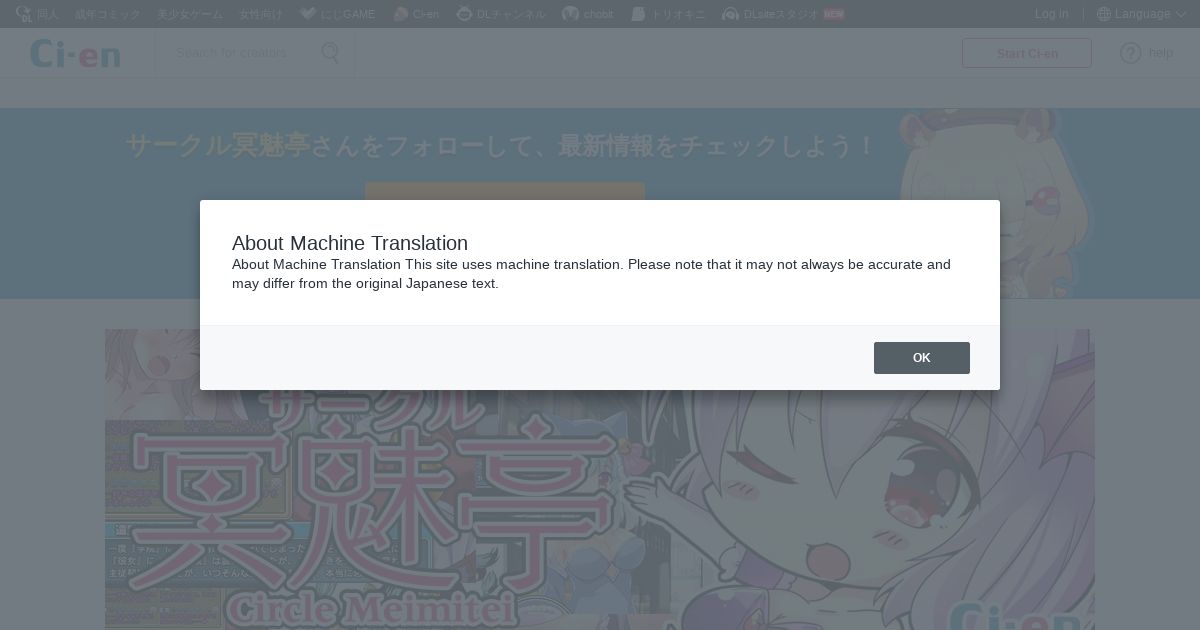Click the Log in link

coord(1051,14)
